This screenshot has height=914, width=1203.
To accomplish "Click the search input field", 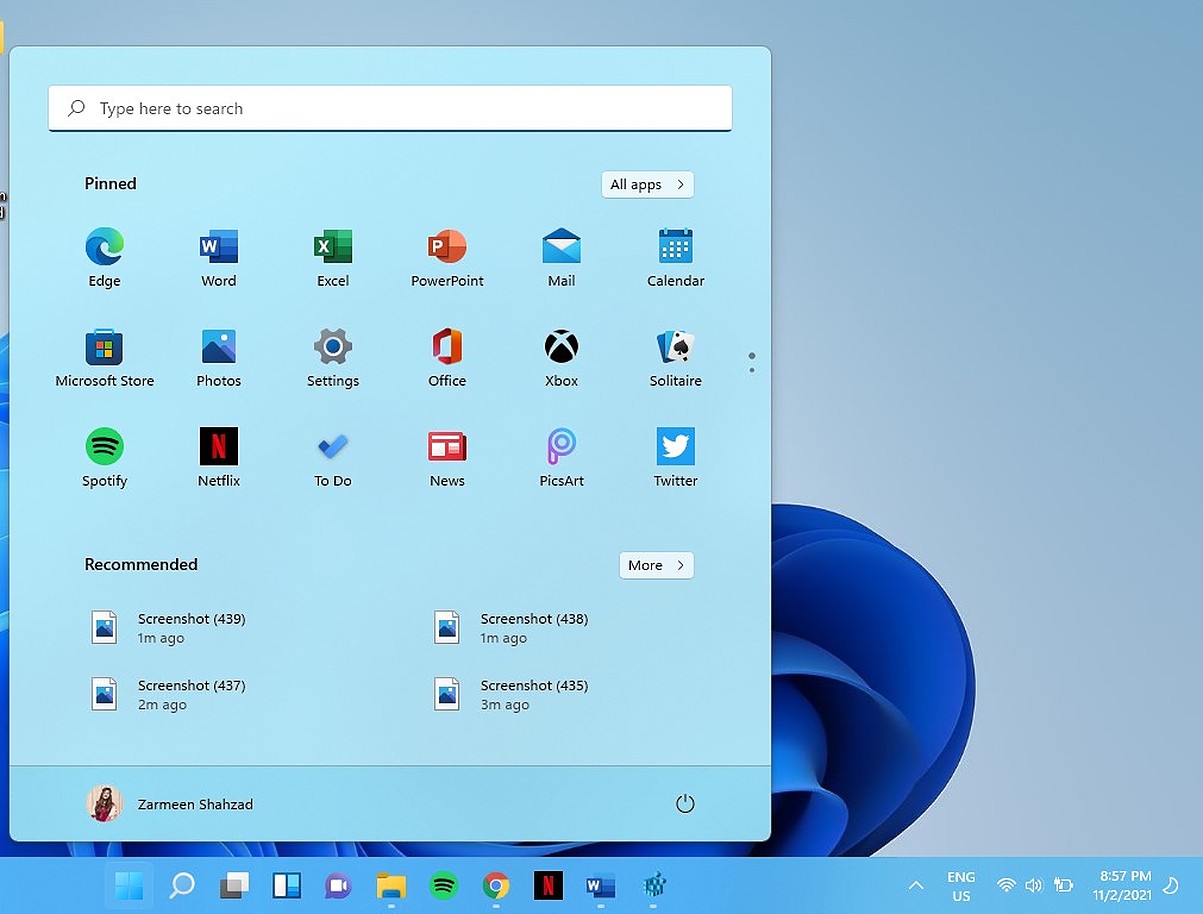I will pos(390,108).
